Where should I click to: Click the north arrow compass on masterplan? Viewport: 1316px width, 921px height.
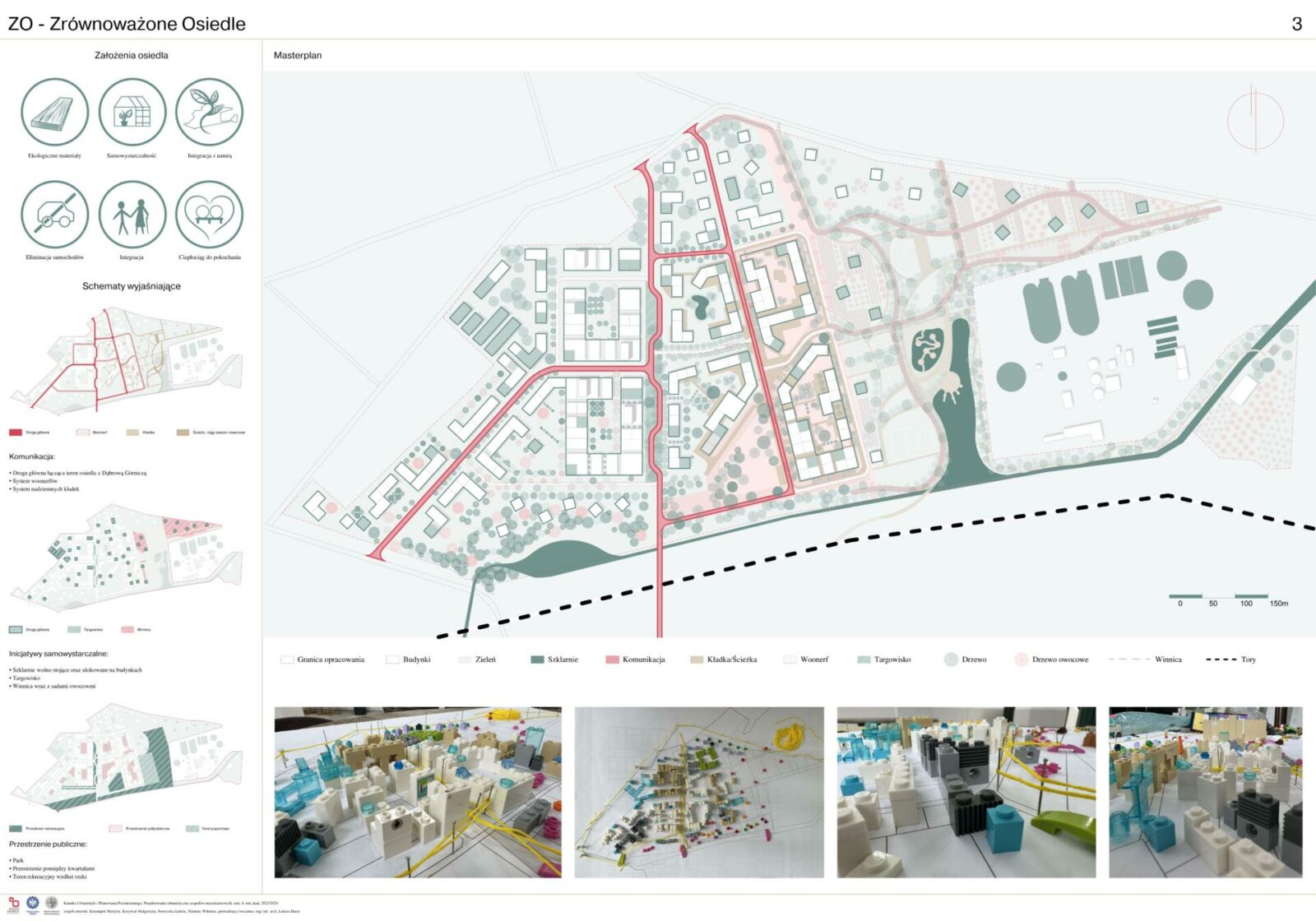[x=1254, y=119]
